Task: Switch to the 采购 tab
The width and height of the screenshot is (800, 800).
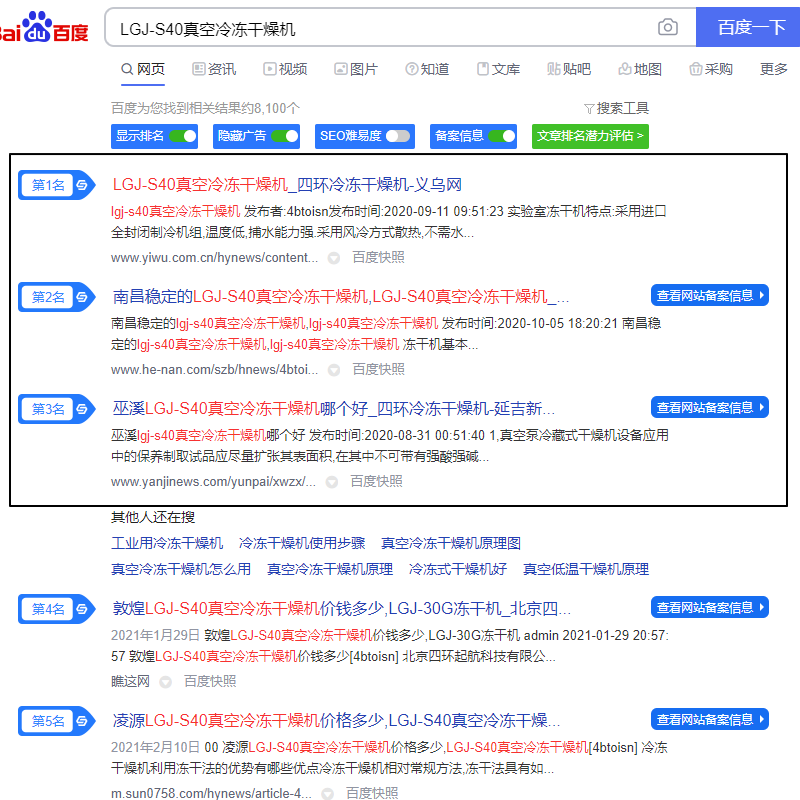Action: (711, 69)
